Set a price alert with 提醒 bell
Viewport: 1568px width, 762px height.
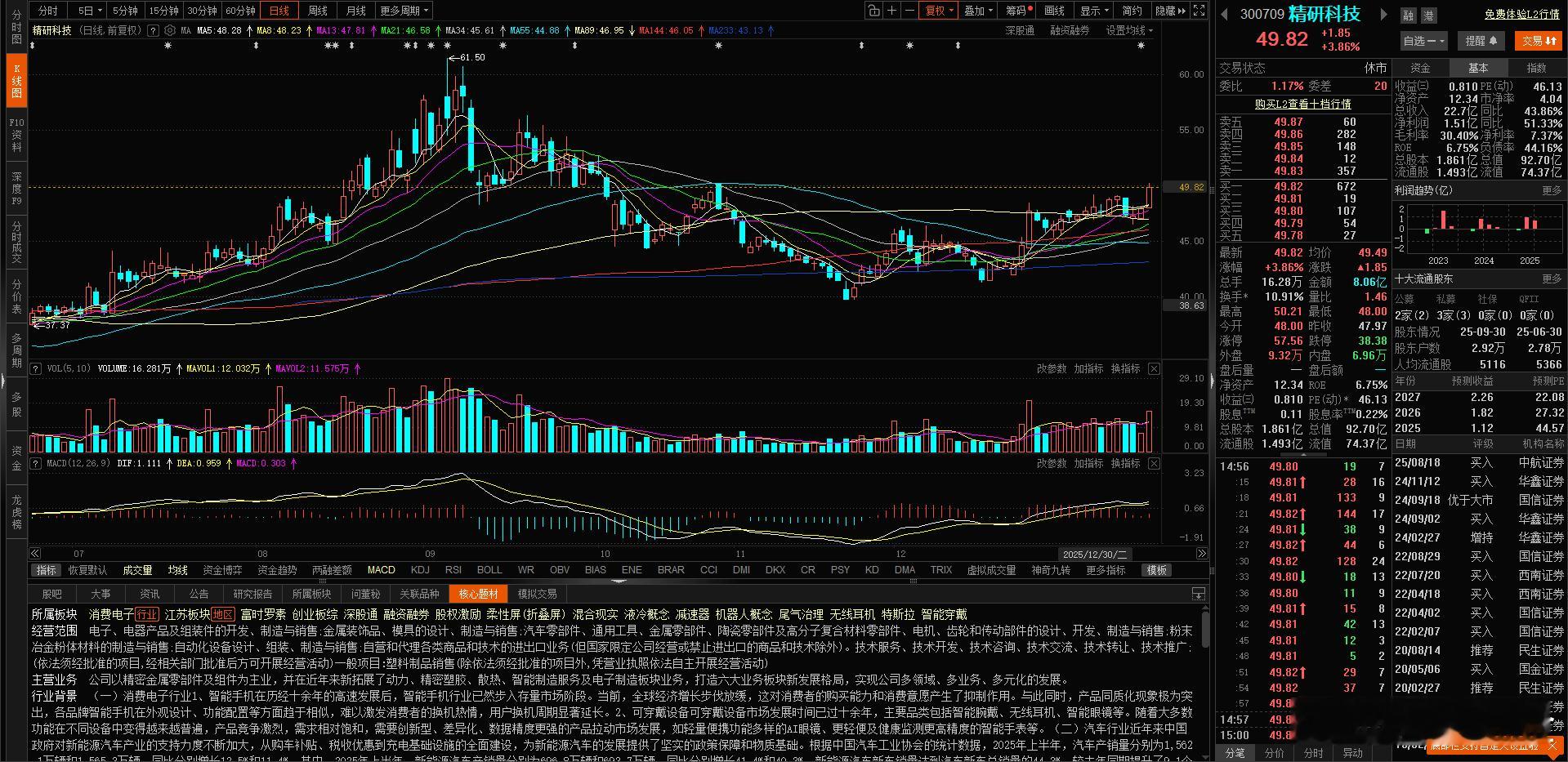[x=1481, y=41]
